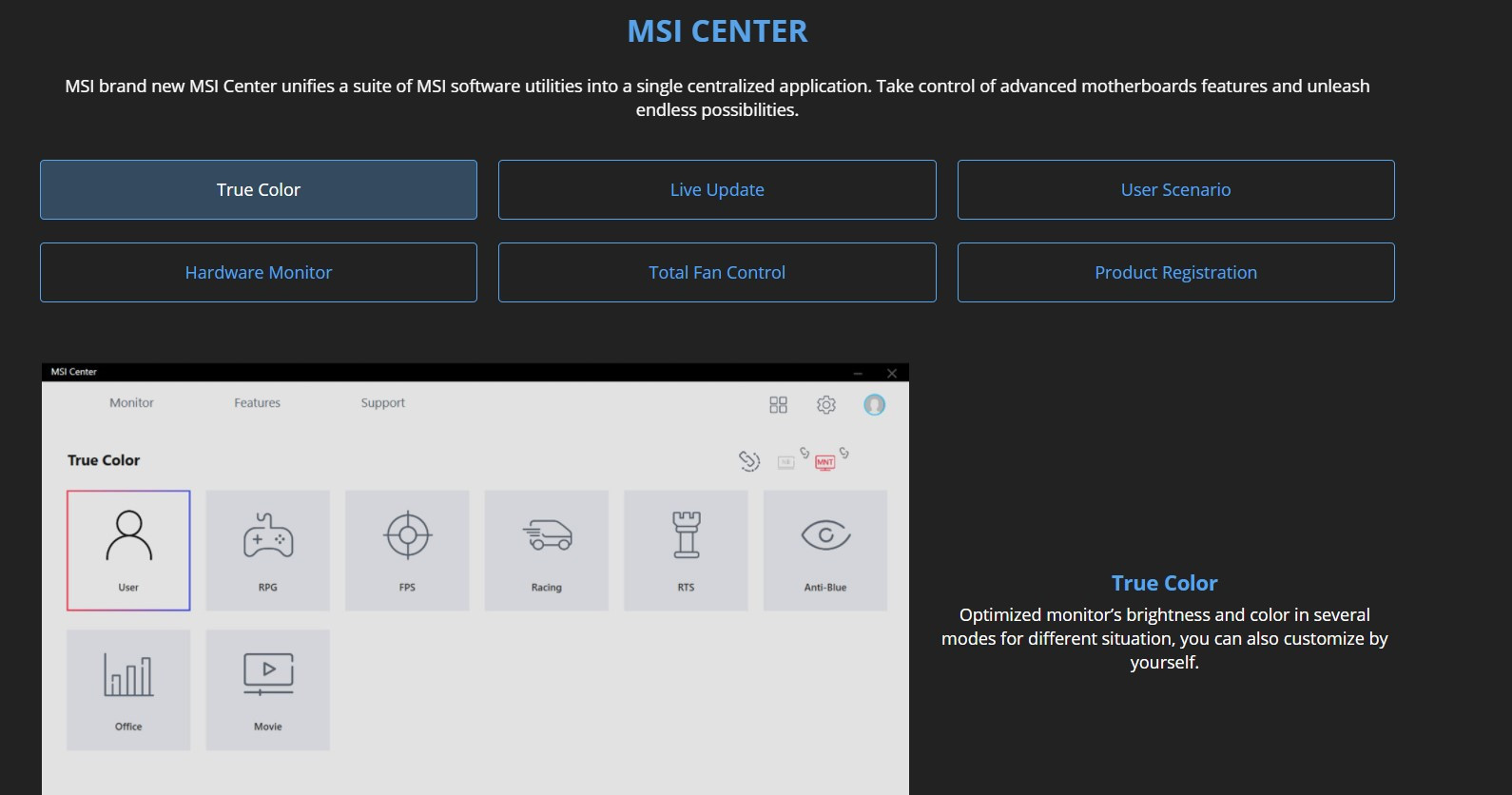Select the True Color feature button
This screenshot has width=1512, height=795.
[259, 189]
